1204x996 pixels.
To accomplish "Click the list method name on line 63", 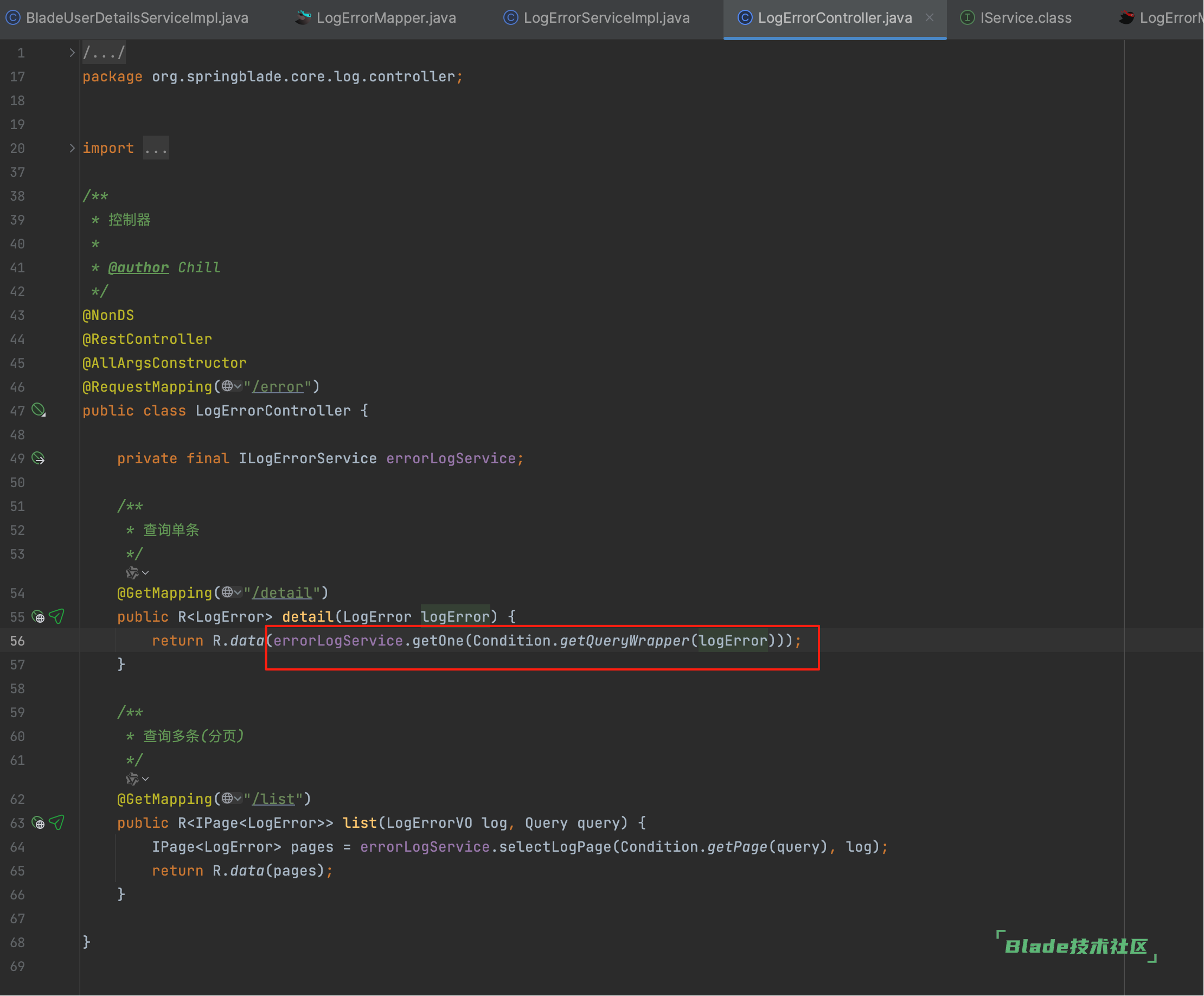I will (360, 823).
